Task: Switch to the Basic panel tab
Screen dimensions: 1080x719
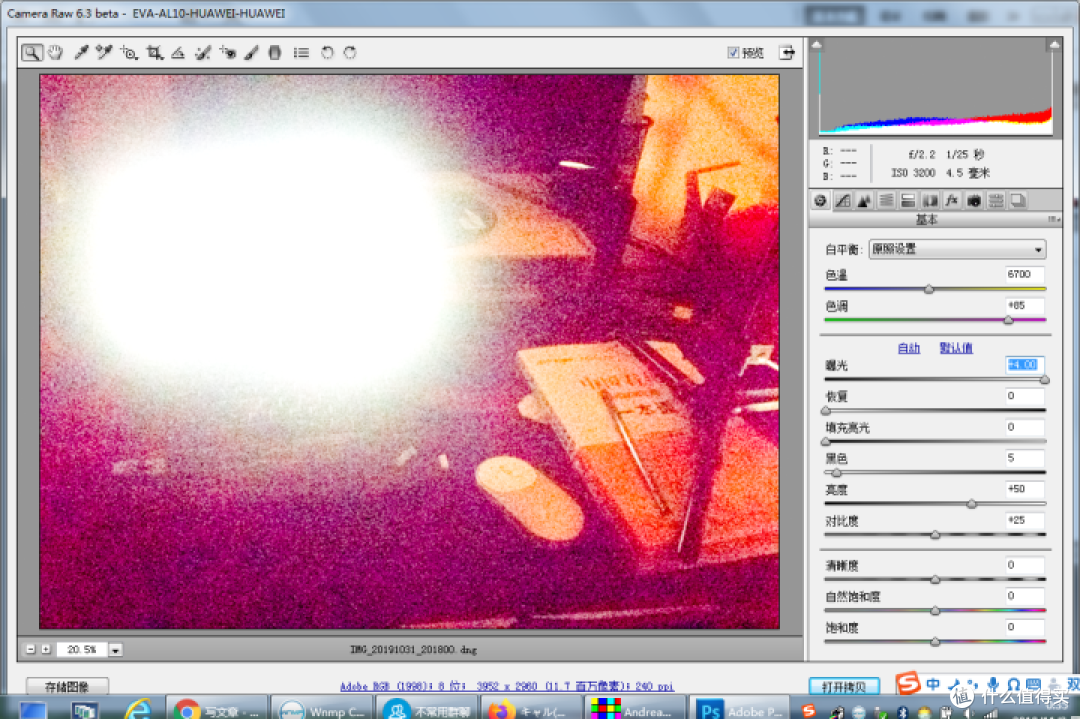Action: [820, 200]
